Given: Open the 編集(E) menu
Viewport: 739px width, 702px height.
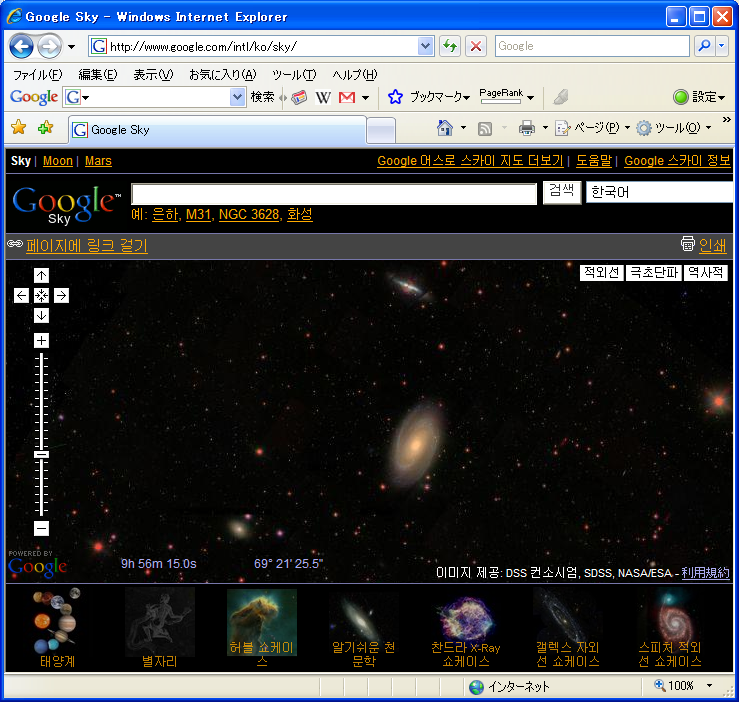Looking at the screenshot, I should point(98,75).
